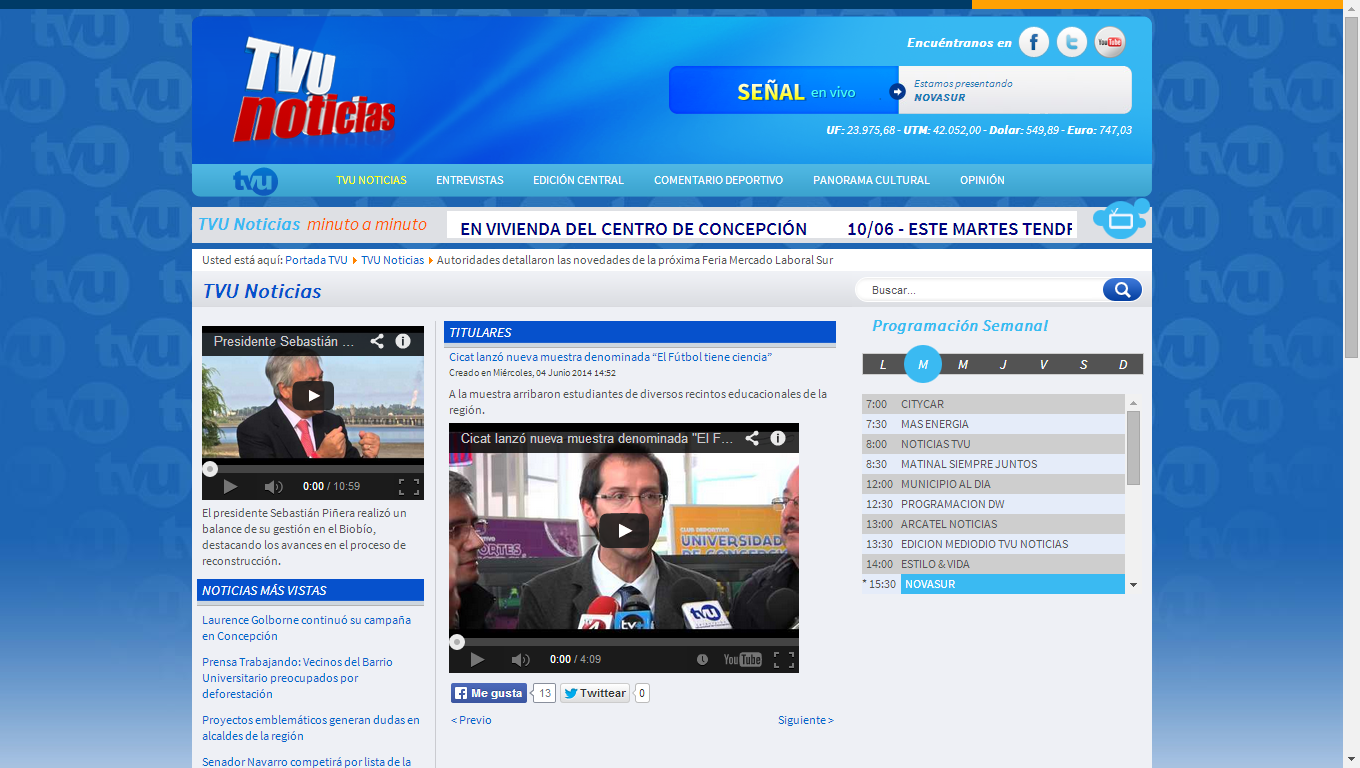Click the Facebook Me gusta button
This screenshot has height=768, width=1360.
(489, 693)
